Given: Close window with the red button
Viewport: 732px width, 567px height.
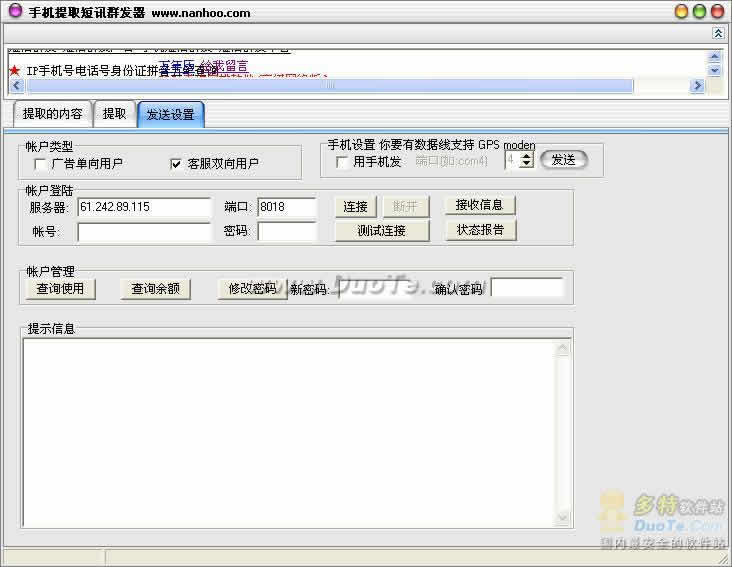Looking at the screenshot, I should pyautogui.click(x=717, y=12).
